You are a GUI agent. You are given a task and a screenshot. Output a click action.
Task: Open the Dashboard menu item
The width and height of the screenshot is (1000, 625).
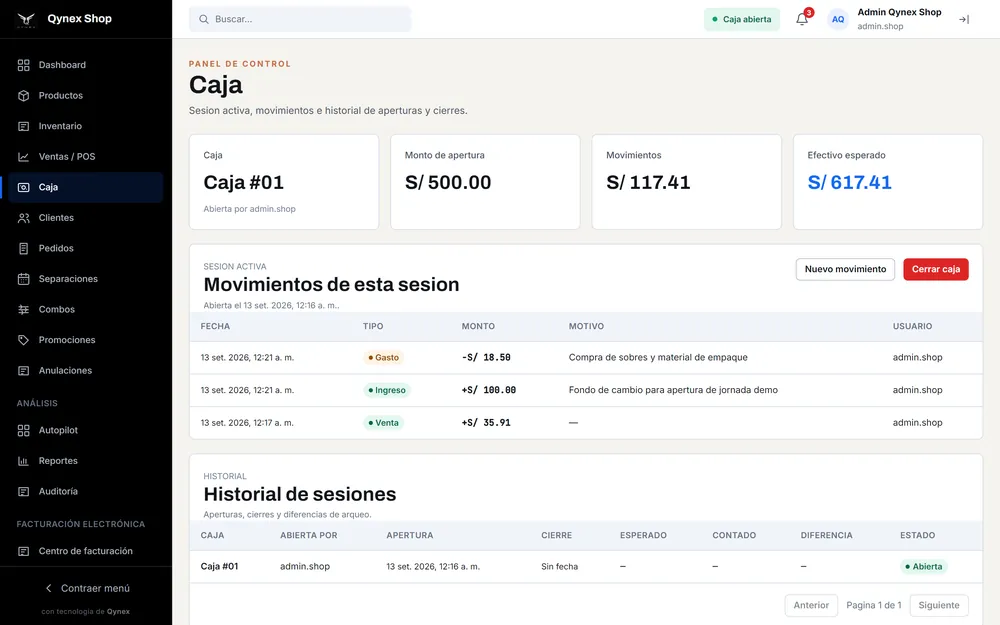tap(86, 65)
